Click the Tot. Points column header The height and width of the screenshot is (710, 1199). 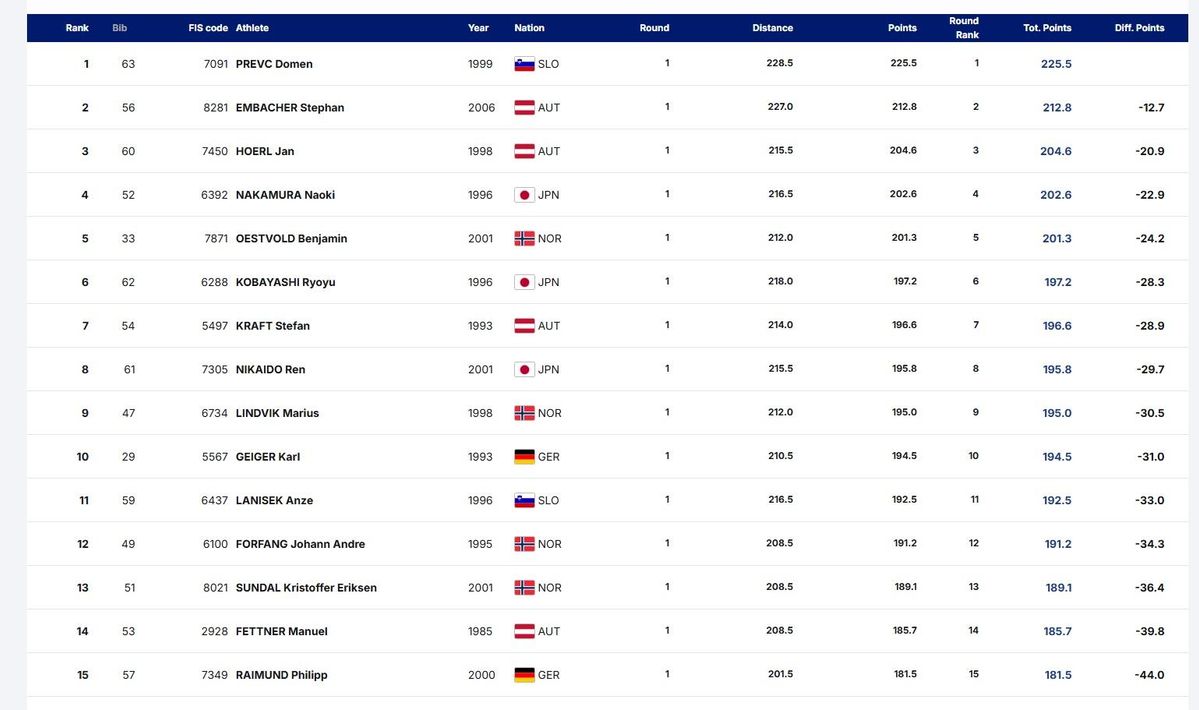pos(1047,28)
